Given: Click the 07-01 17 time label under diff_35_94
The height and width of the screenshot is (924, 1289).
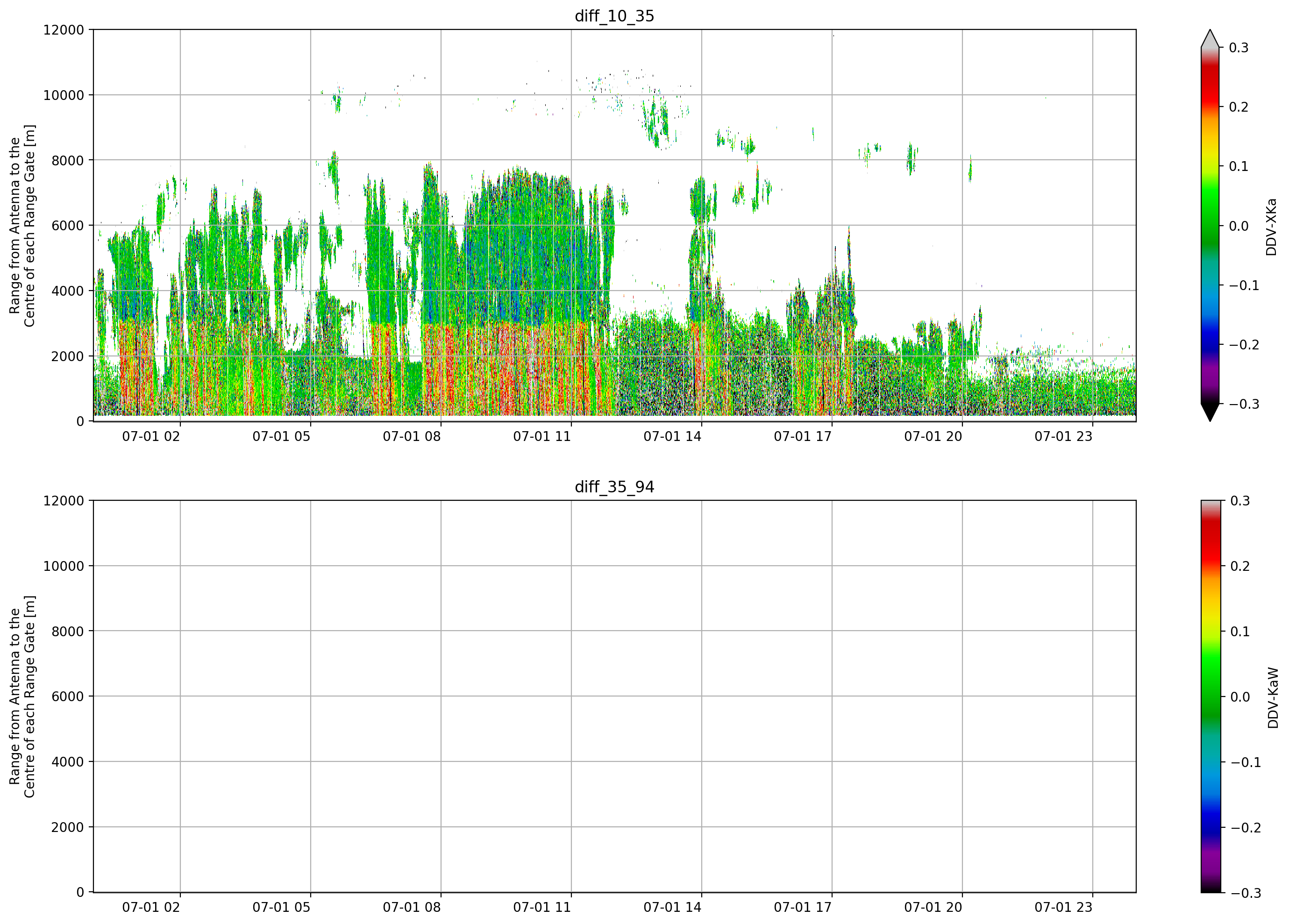Looking at the screenshot, I should tap(803, 908).
